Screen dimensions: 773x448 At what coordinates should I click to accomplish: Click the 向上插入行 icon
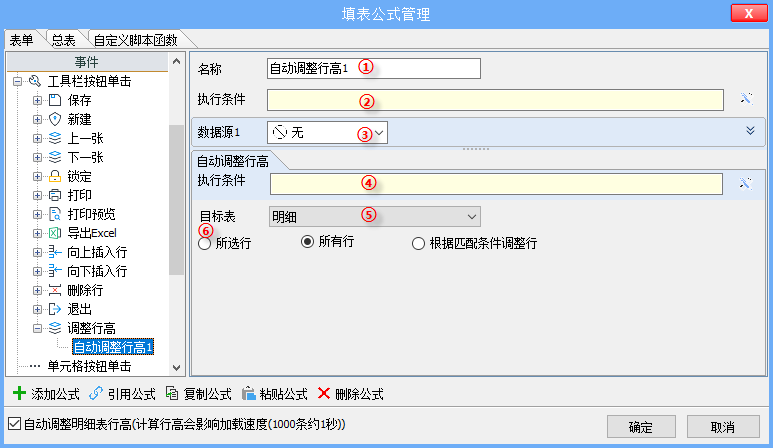[55, 252]
